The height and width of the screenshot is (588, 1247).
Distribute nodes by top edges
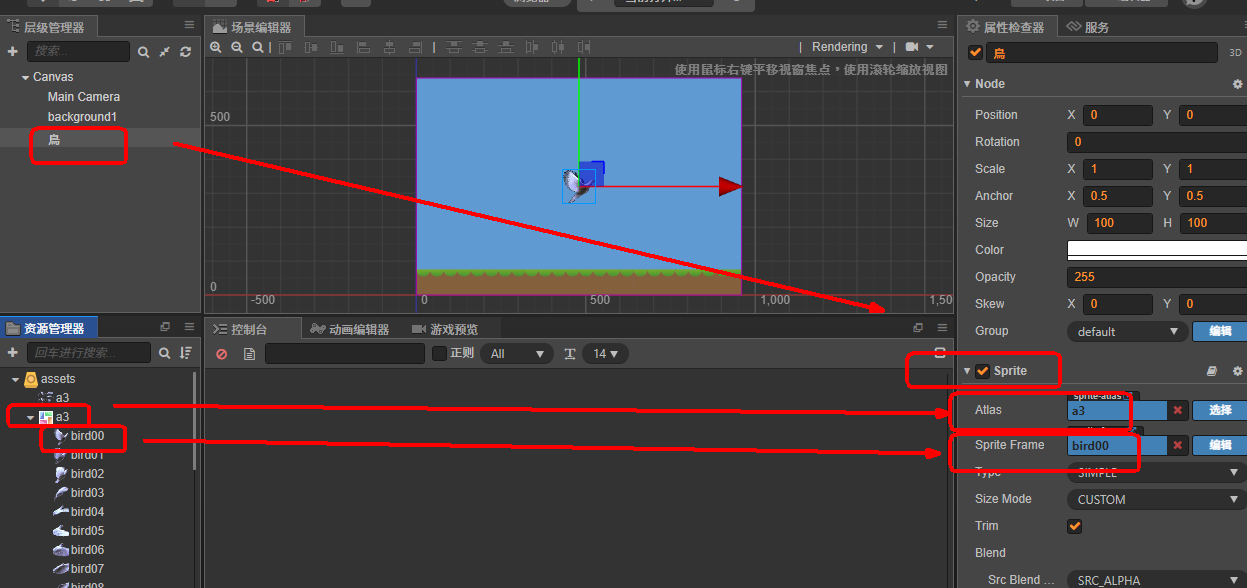pyautogui.click(x=454, y=47)
